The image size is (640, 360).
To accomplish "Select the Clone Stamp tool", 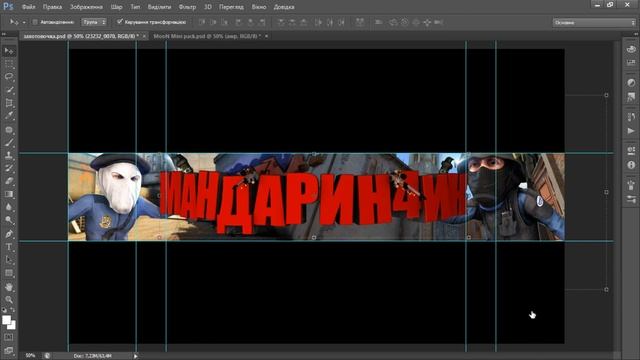I will [9, 155].
